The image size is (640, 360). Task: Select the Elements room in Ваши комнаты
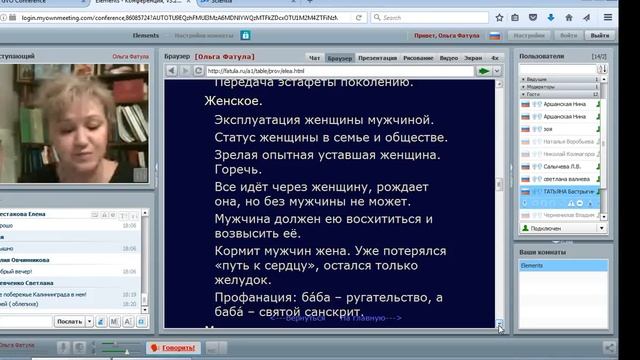(x=563, y=266)
